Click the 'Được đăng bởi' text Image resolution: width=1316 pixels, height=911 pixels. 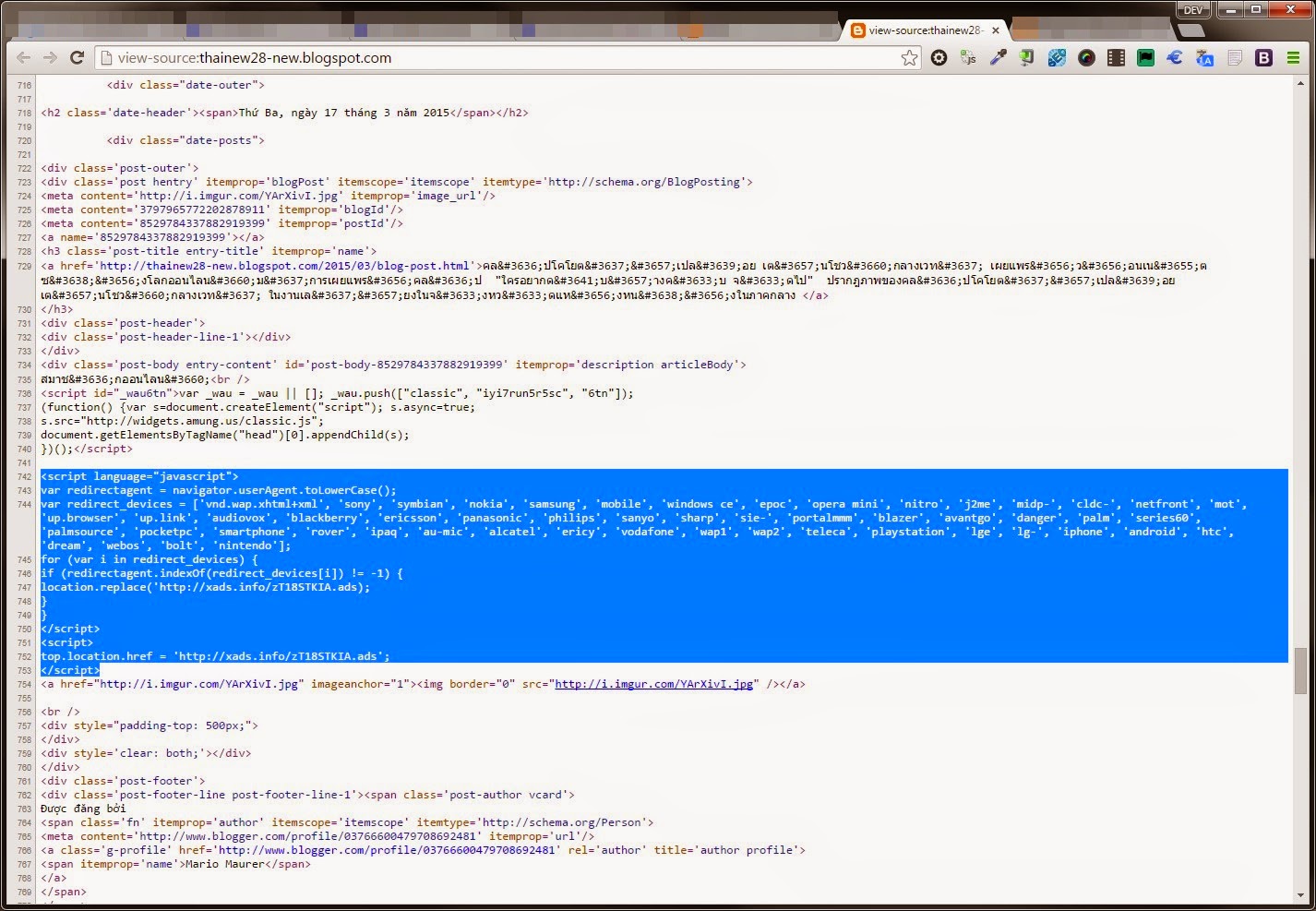tap(83, 809)
